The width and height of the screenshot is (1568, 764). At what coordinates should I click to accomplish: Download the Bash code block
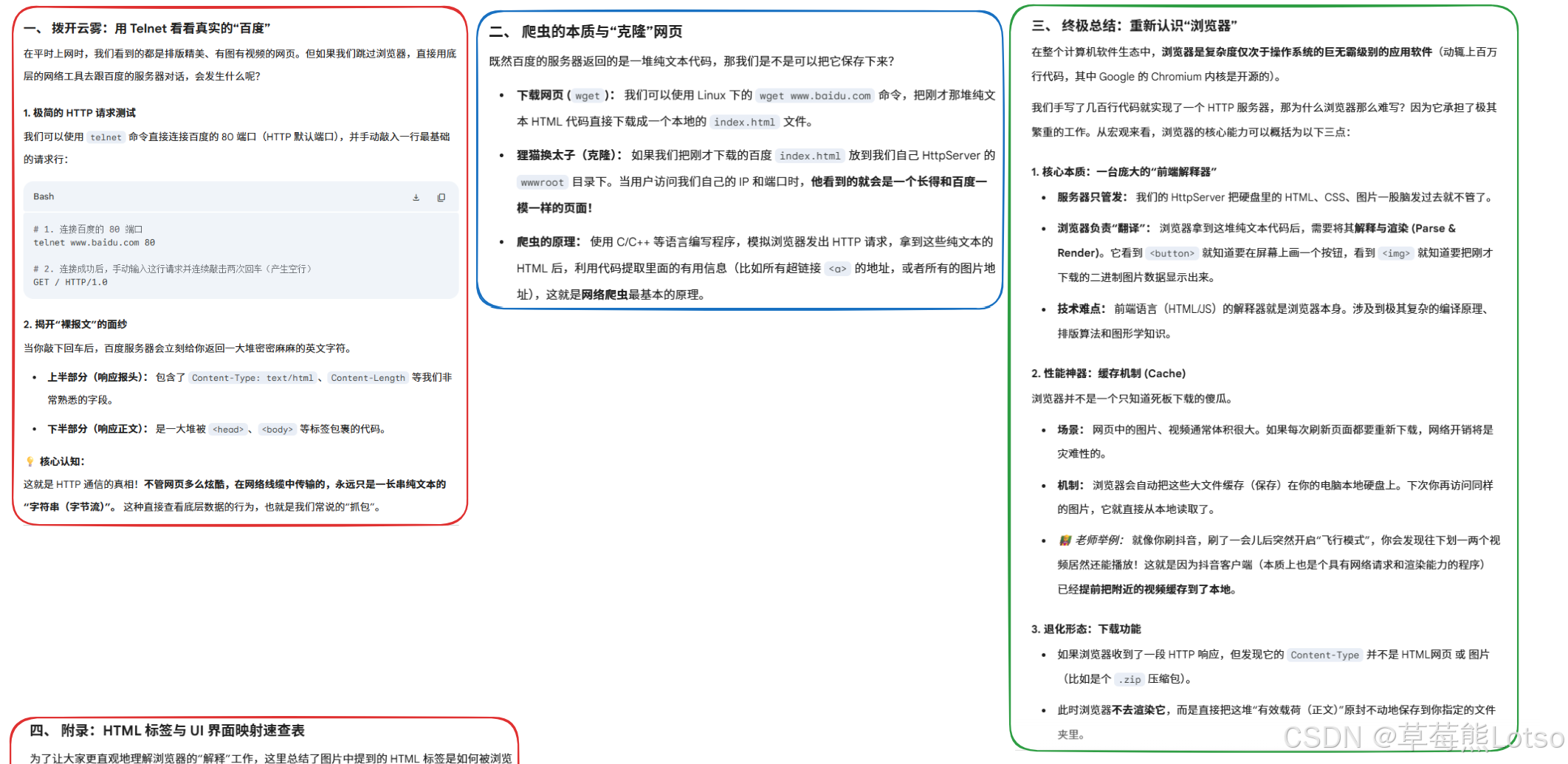coord(416,197)
